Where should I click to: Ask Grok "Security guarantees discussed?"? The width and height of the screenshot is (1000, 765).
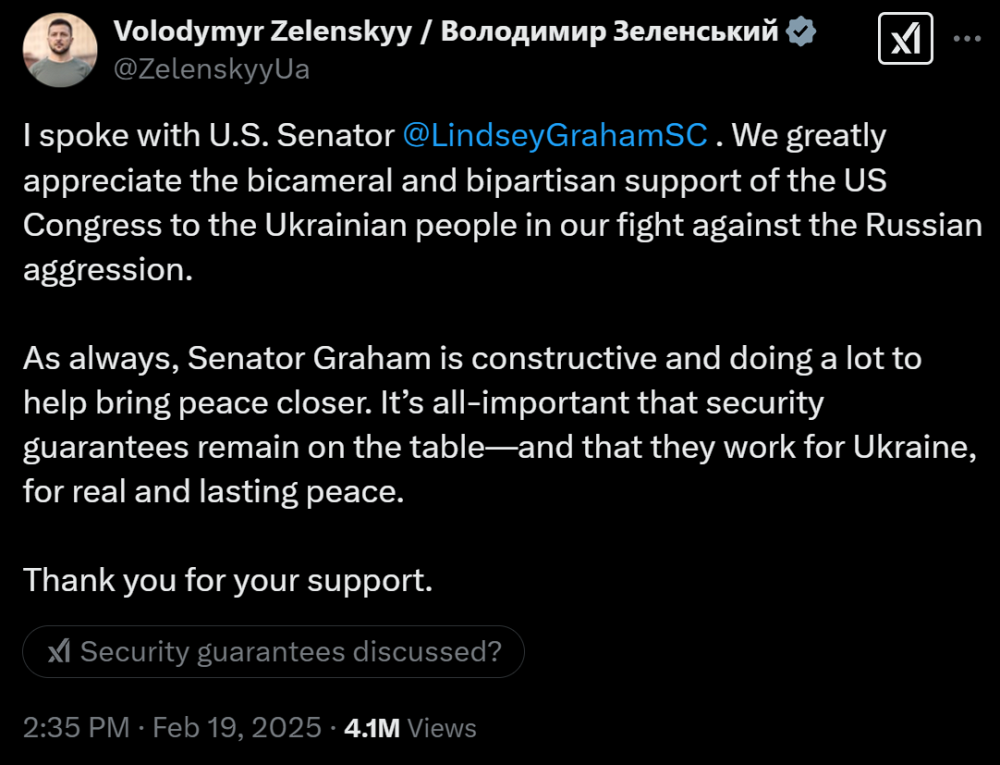pos(290,652)
